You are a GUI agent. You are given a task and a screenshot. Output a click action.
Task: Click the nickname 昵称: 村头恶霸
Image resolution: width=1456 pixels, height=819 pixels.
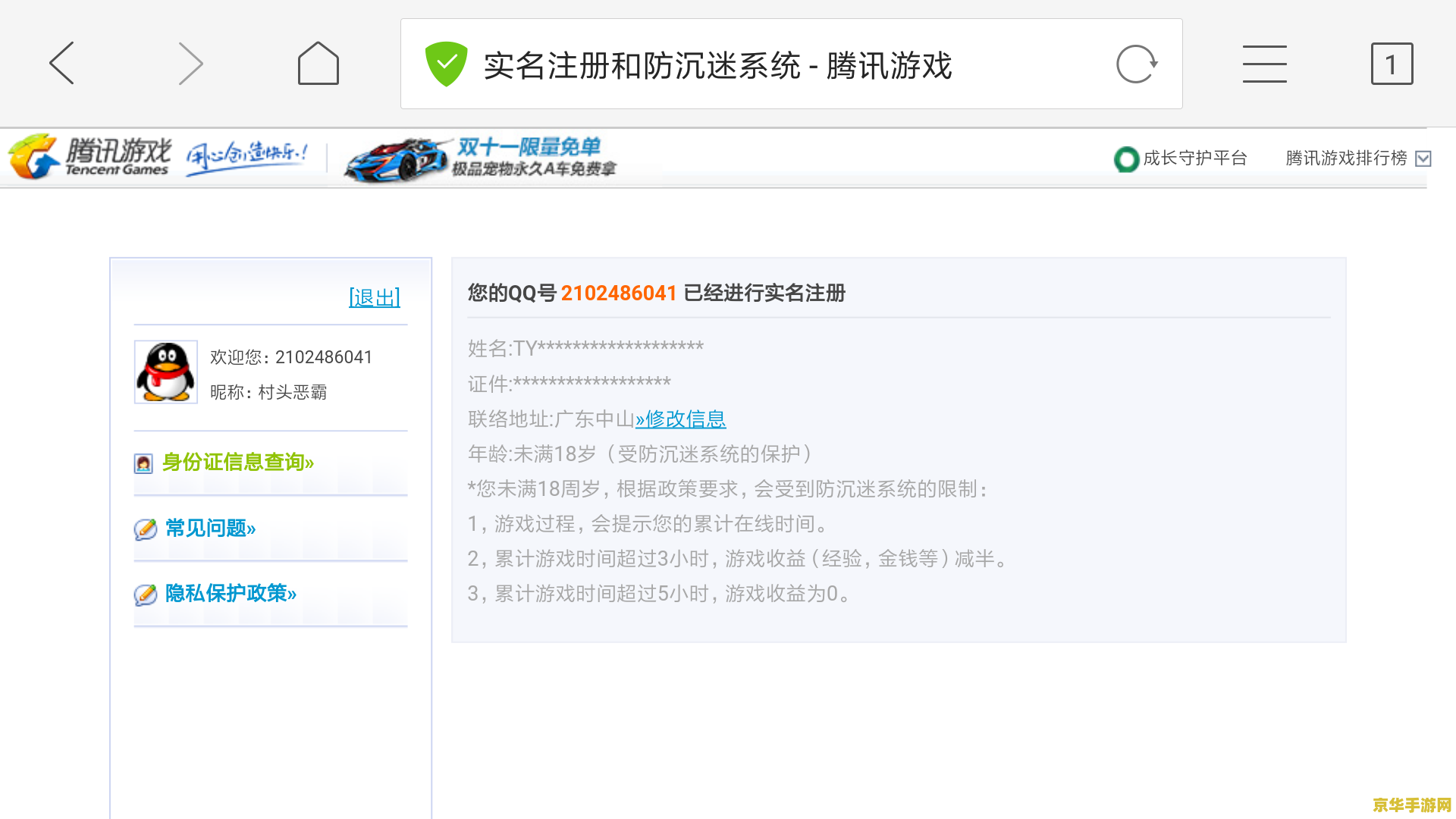coord(268,392)
